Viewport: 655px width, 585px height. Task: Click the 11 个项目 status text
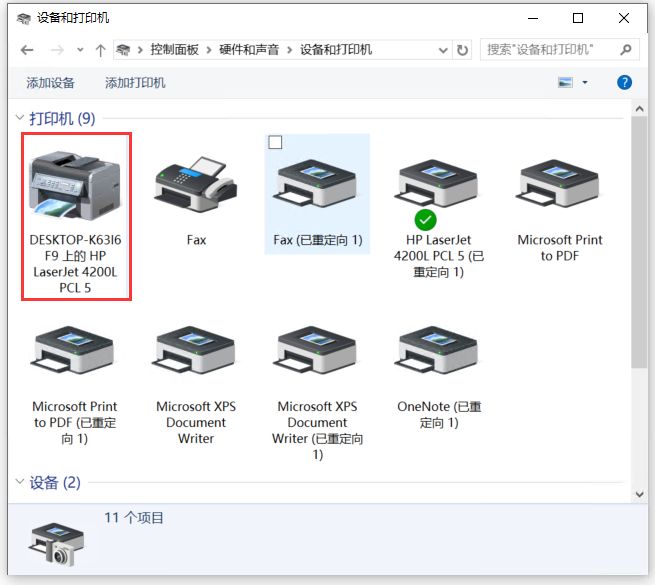click(134, 518)
